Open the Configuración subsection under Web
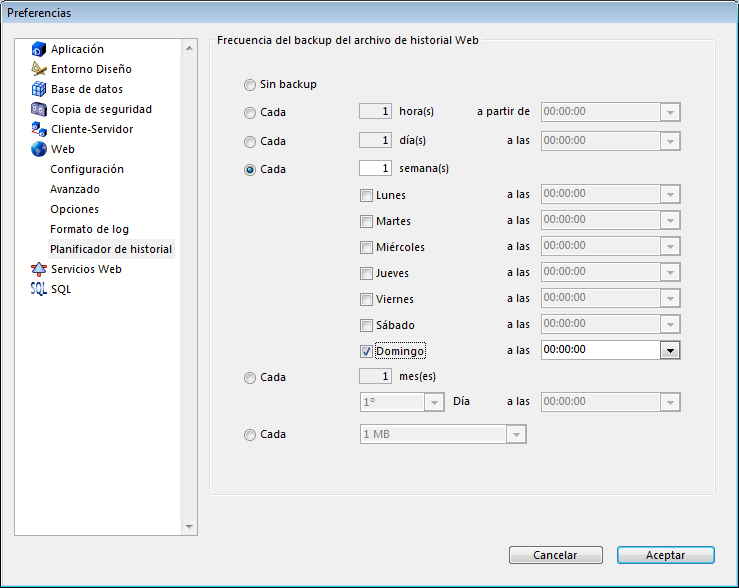Screen dimensions: 739x588 [87, 169]
